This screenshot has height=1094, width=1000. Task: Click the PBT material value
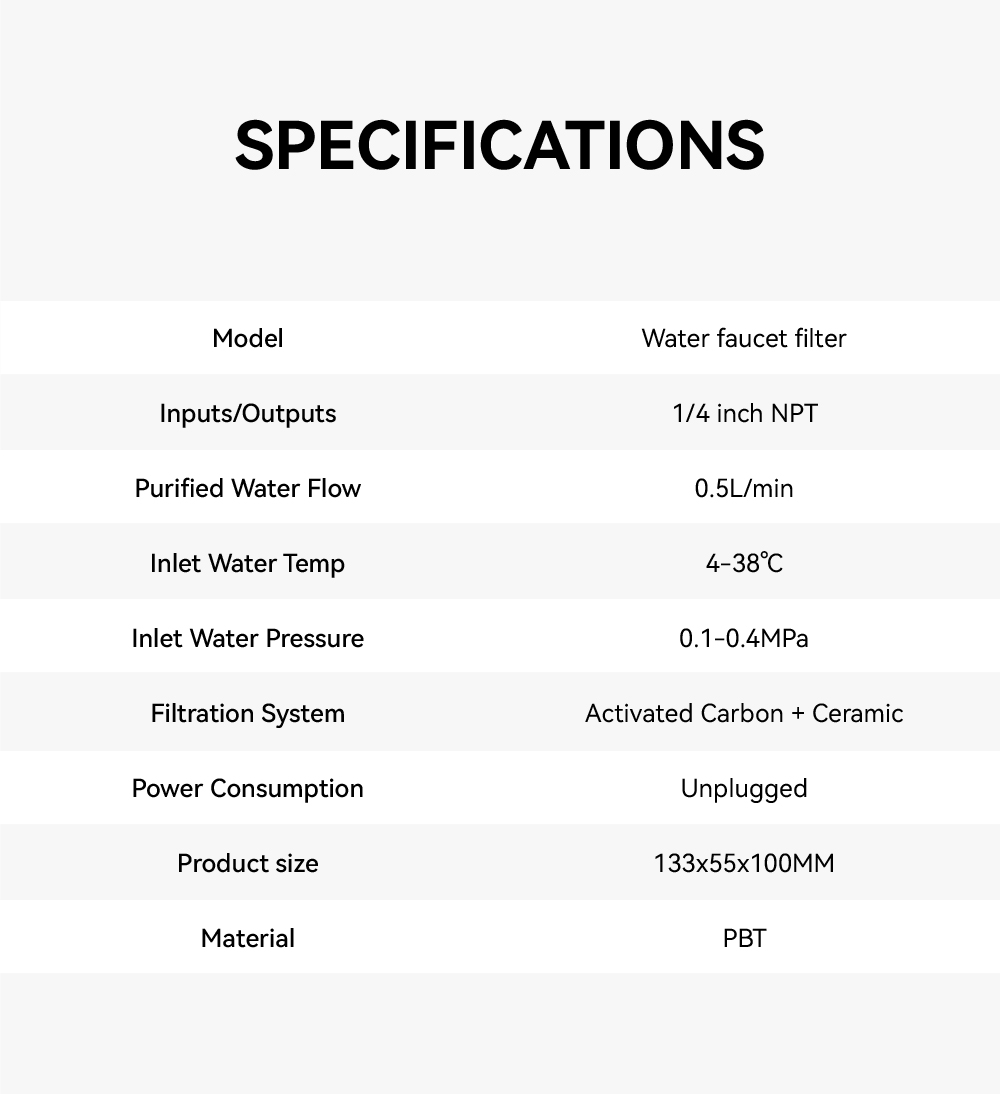(x=744, y=938)
